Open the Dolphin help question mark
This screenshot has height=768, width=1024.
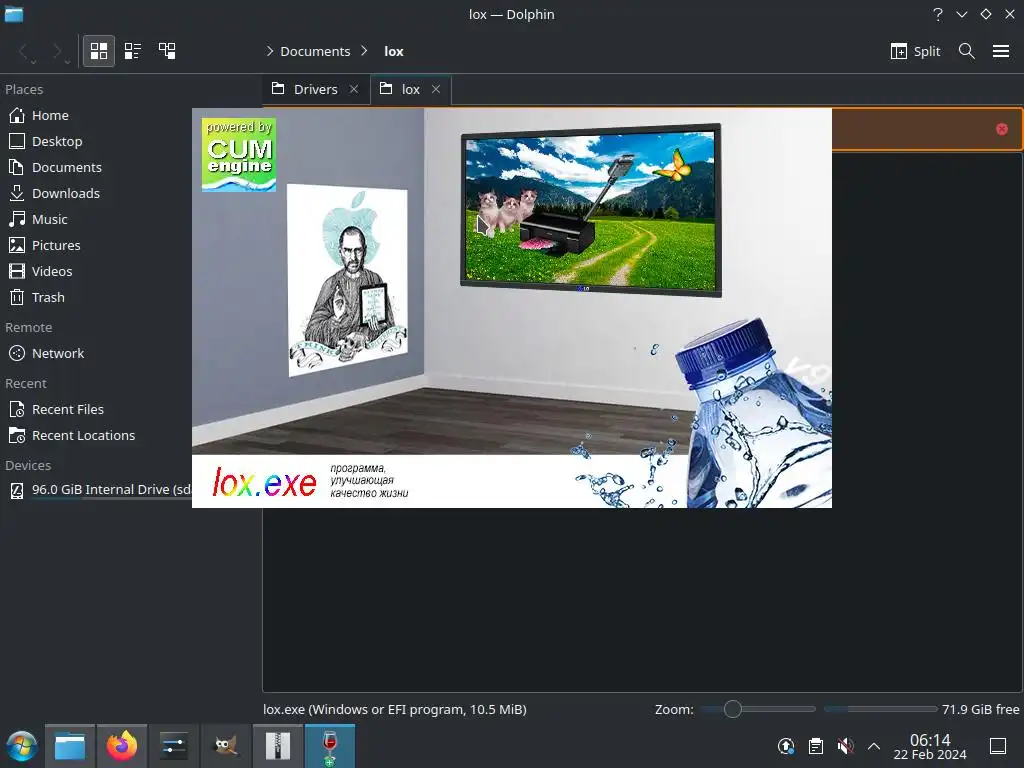pos(938,14)
